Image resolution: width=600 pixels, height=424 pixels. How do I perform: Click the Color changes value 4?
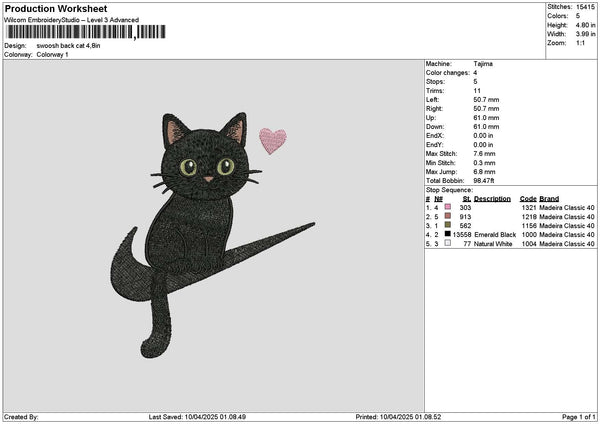[x=475, y=73]
